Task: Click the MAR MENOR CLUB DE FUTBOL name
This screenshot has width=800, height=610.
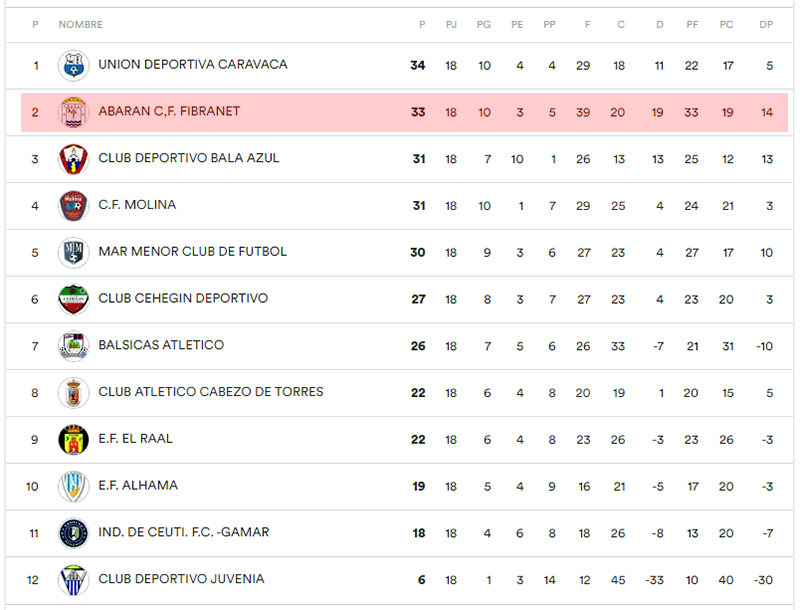Action: tap(192, 251)
